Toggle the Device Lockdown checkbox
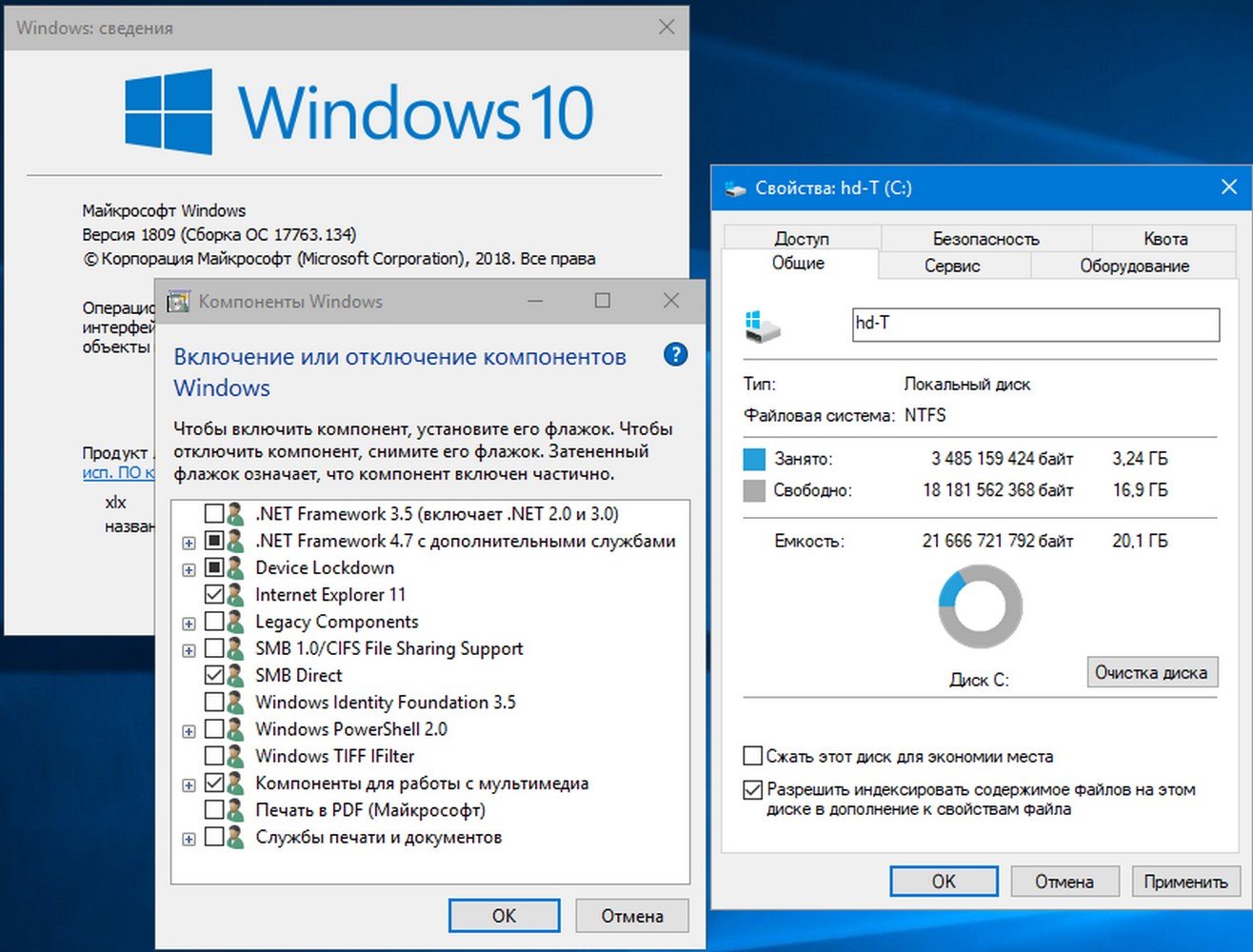Image resolution: width=1253 pixels, height=952 pixels. pyautogui.click(x=214, y=567)
